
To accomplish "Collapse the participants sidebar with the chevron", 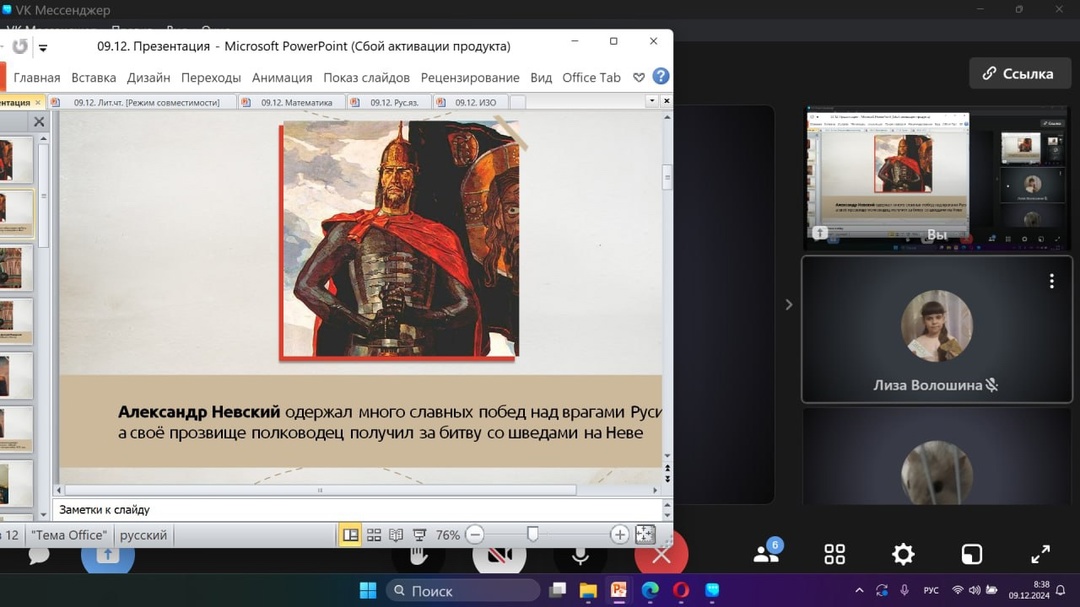I will click(789, 305).
